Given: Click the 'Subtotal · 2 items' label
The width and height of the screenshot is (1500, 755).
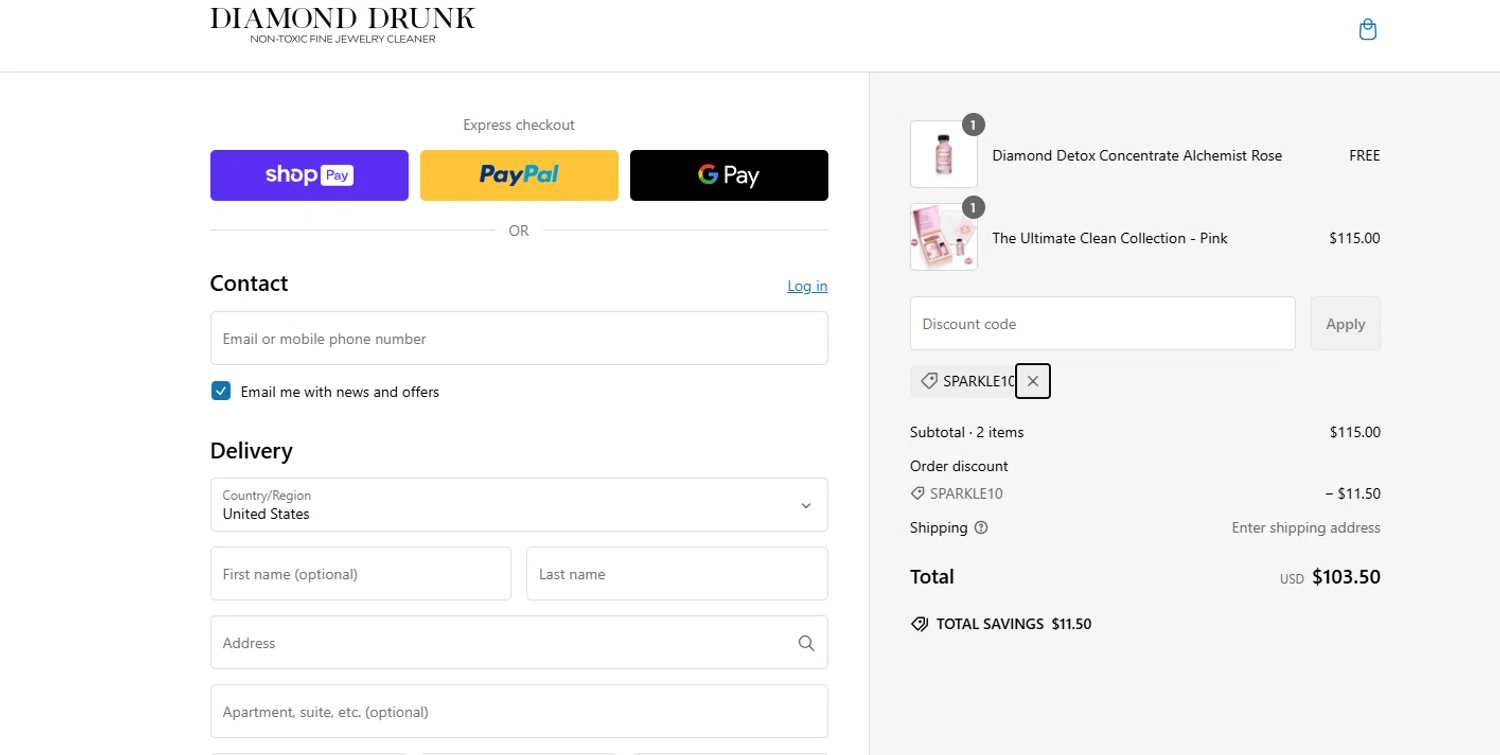Looking at the screenshot, I should coord(967,432).
